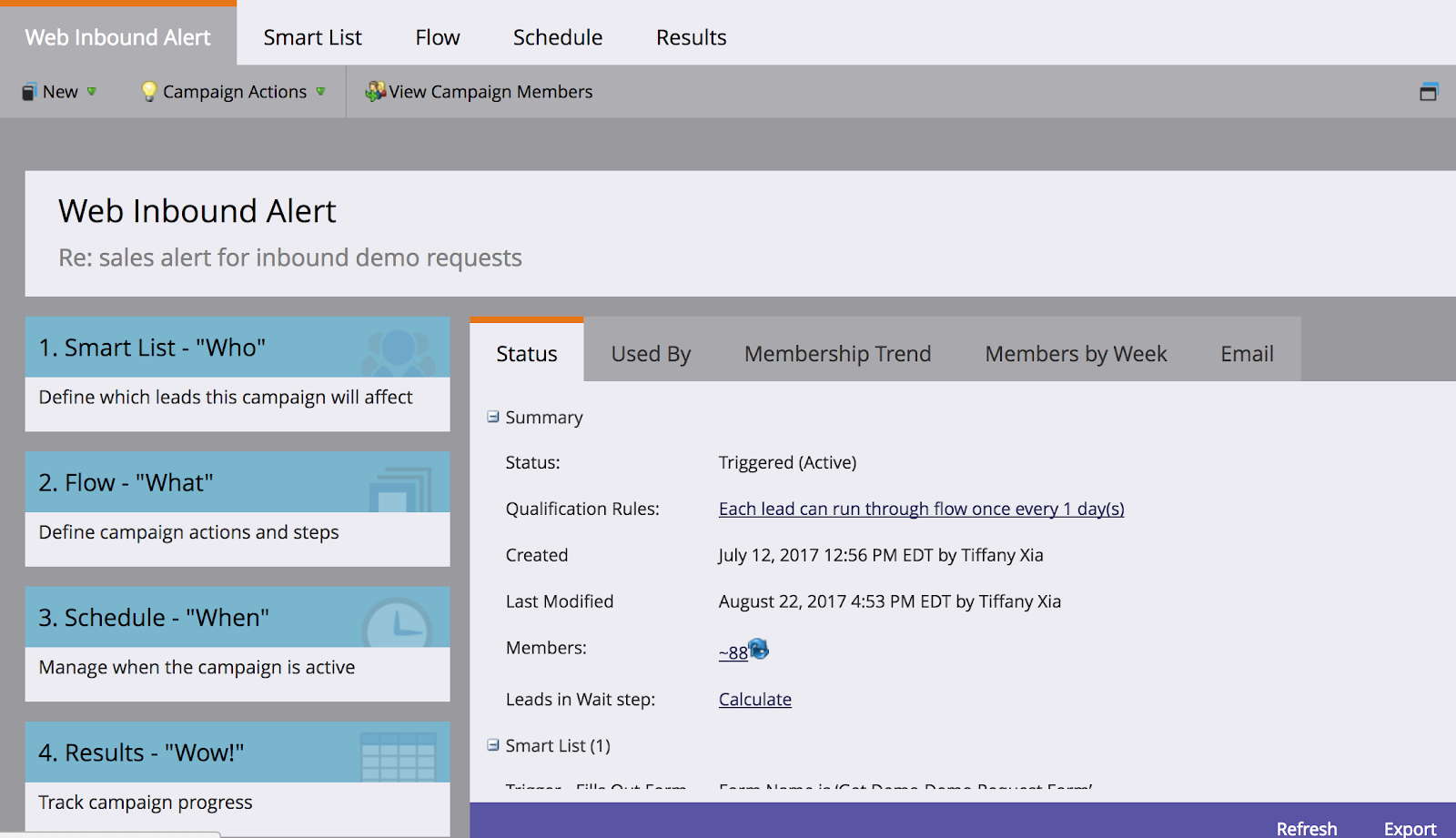This screenshot has width=1456, height=838.
Task: Click the Campaign Actions lightbulb icon
Action: (x=149, y=92)
